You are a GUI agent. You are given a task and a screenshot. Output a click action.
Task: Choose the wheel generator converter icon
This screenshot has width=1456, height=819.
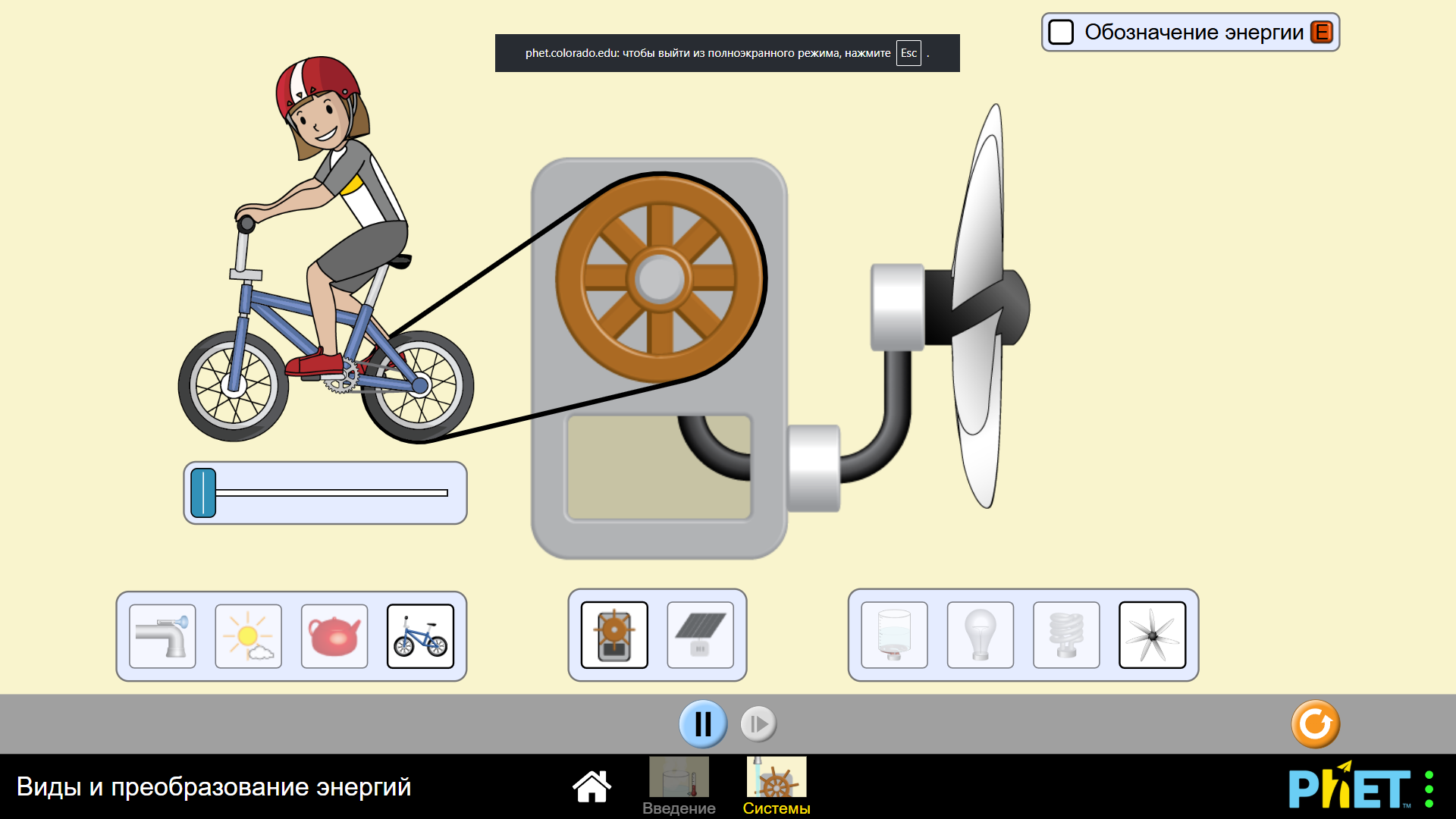tap(614, 635)
